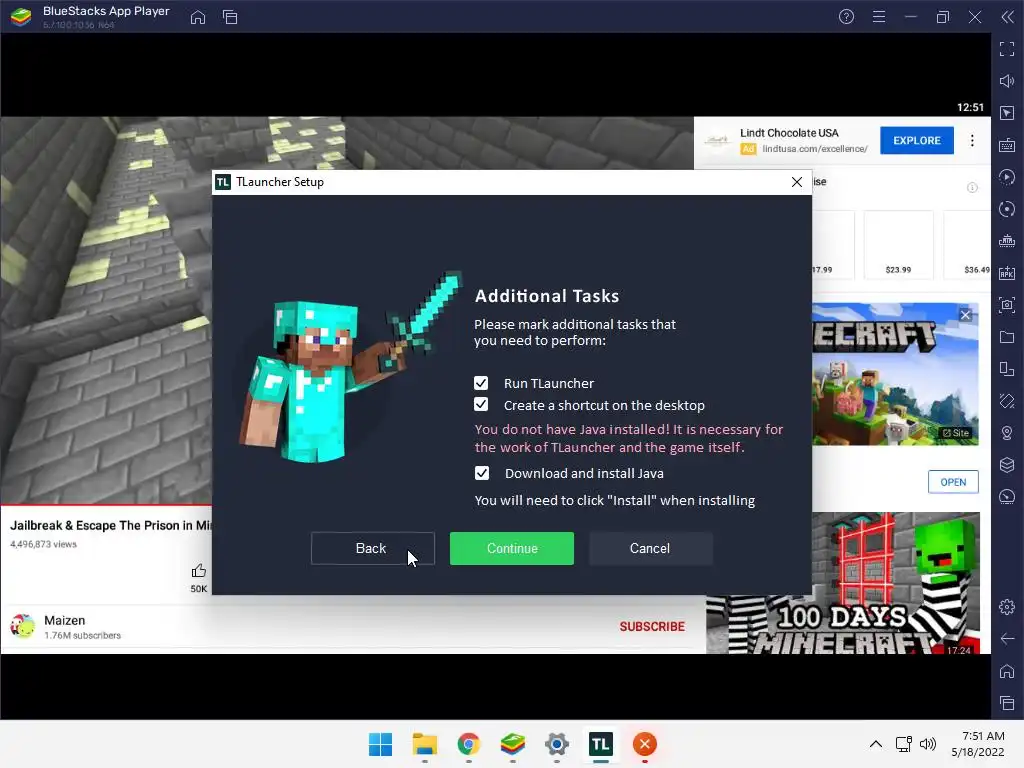Viewport: 1024px width, 768px height.
Task: Uncheck the Run TLauncher checkbox
Action: 481,383
